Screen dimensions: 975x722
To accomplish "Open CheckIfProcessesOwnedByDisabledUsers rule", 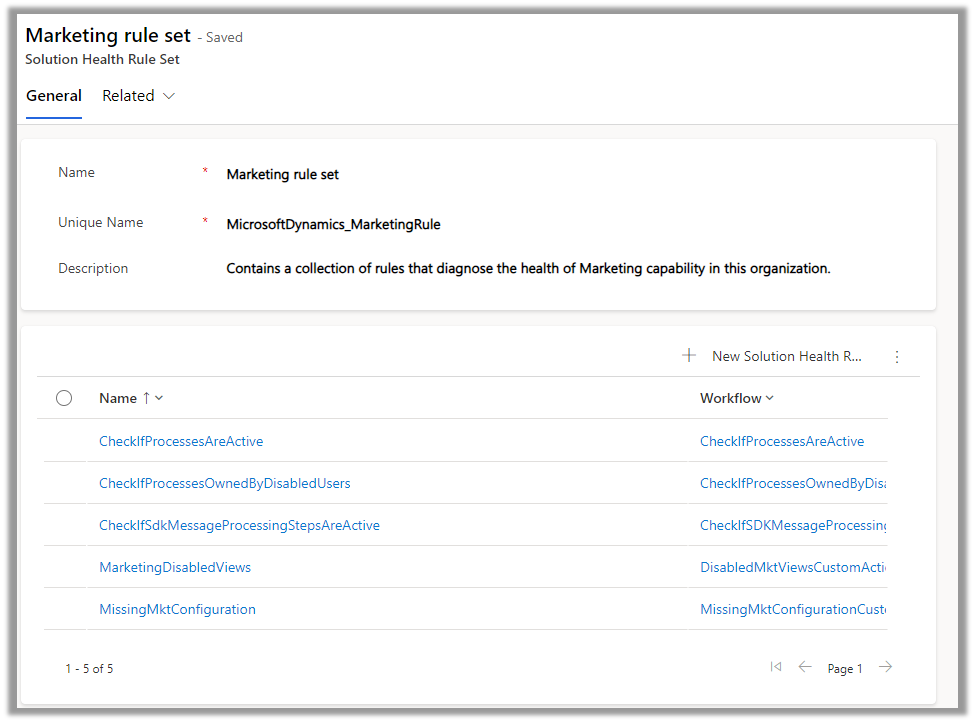I will (x=225, y=483).
